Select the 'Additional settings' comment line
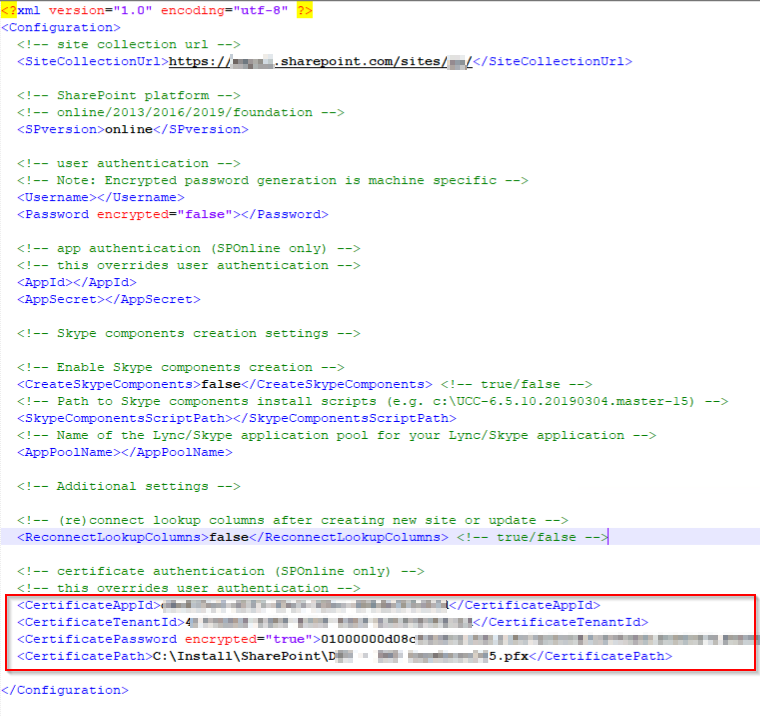Image resolution: width=760 pixels, height=716 pixels. coord(128,486)
